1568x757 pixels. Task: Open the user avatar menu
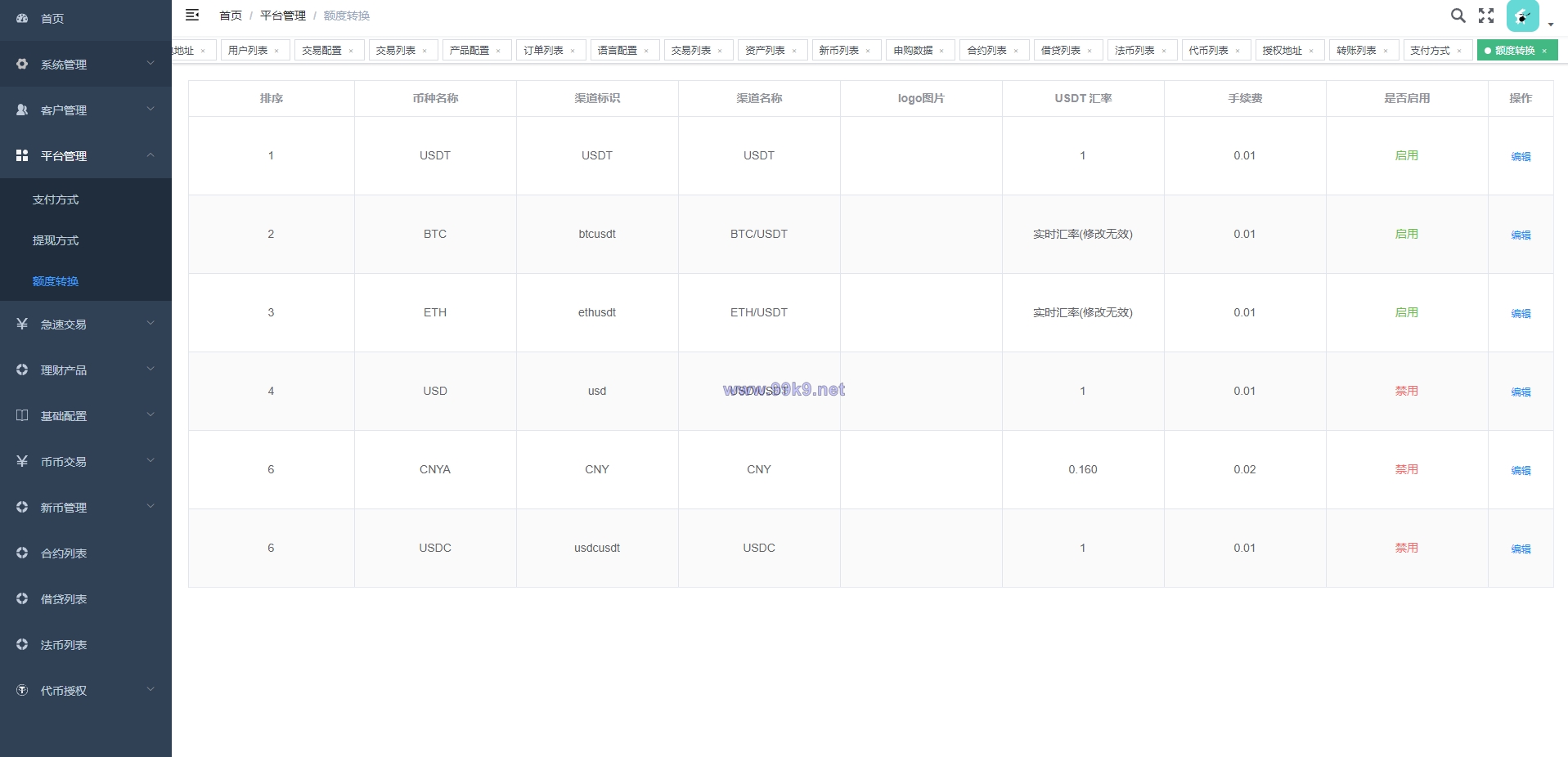[x=1522, y=16]
